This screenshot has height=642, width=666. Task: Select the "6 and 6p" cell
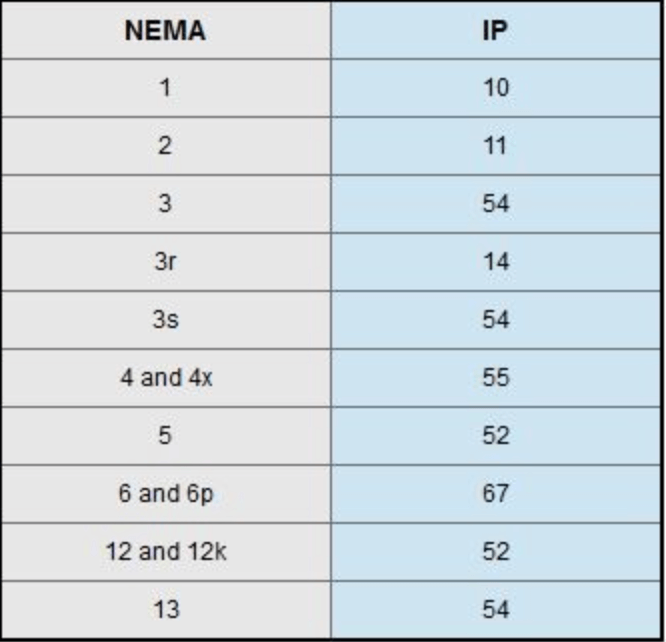pyautogui.click(x=165, y=494)
